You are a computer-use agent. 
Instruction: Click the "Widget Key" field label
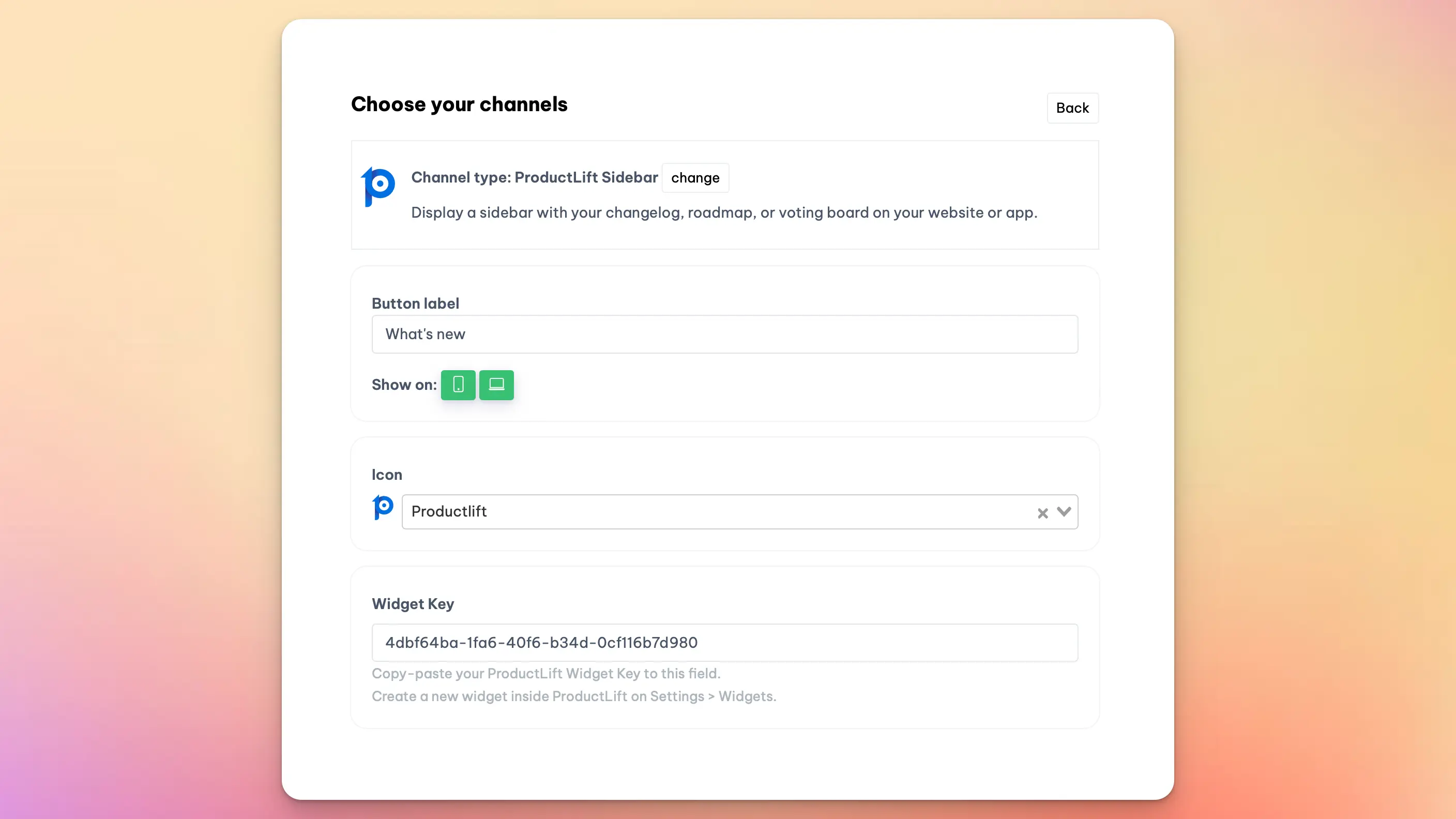413,604
